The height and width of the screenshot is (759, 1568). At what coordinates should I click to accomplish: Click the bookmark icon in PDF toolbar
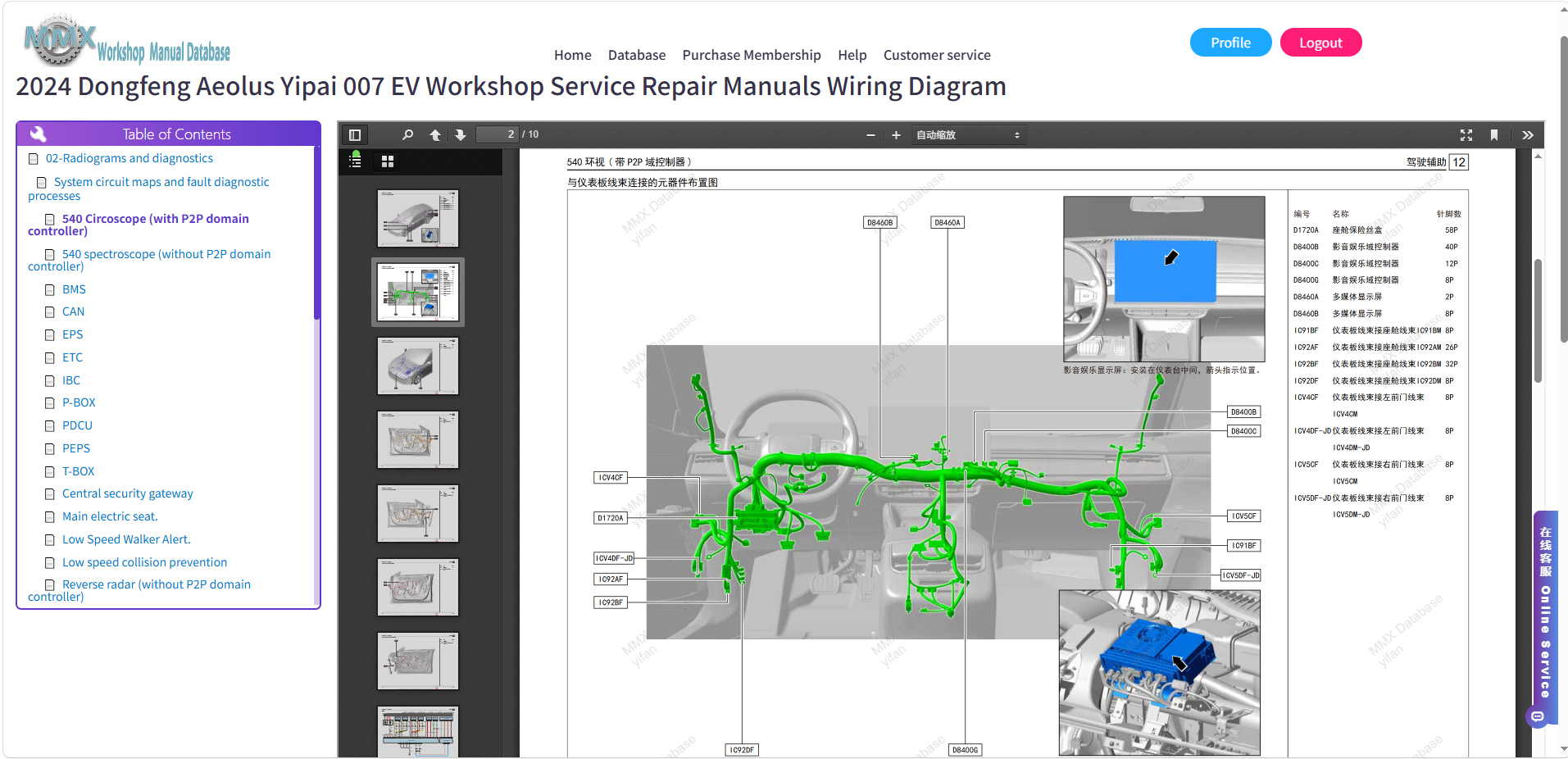click(x=1494, y=134)
